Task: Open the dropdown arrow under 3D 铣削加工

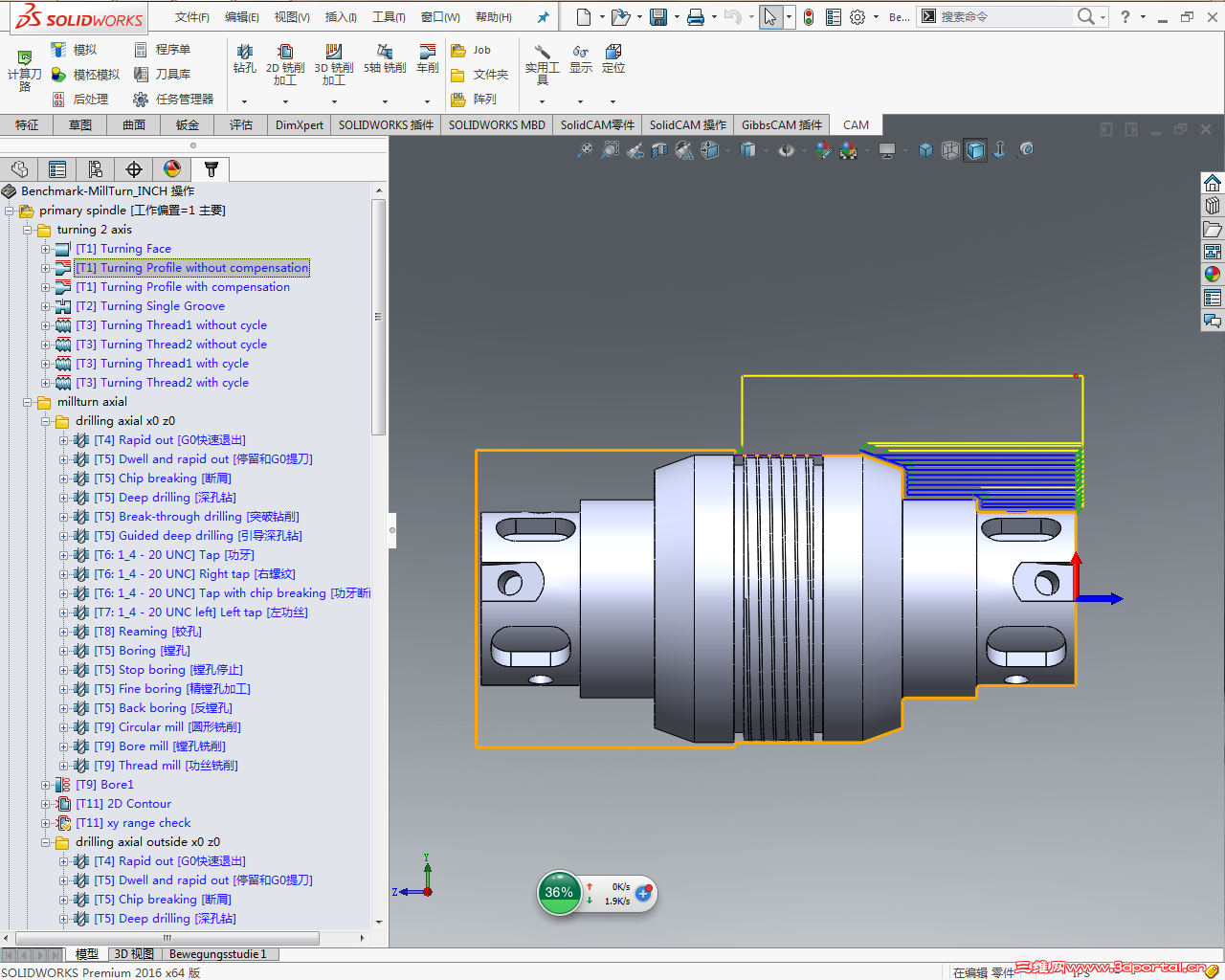Action: pos(334,101)
